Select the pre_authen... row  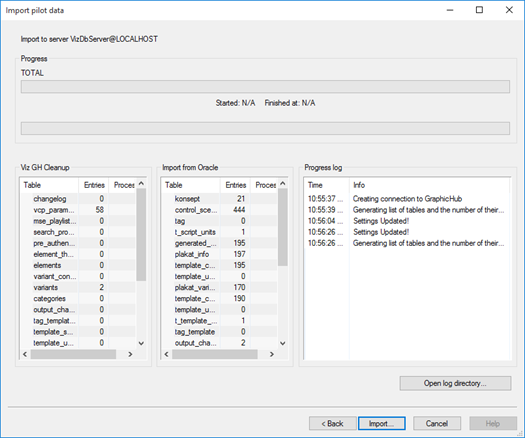click(78, 243)
